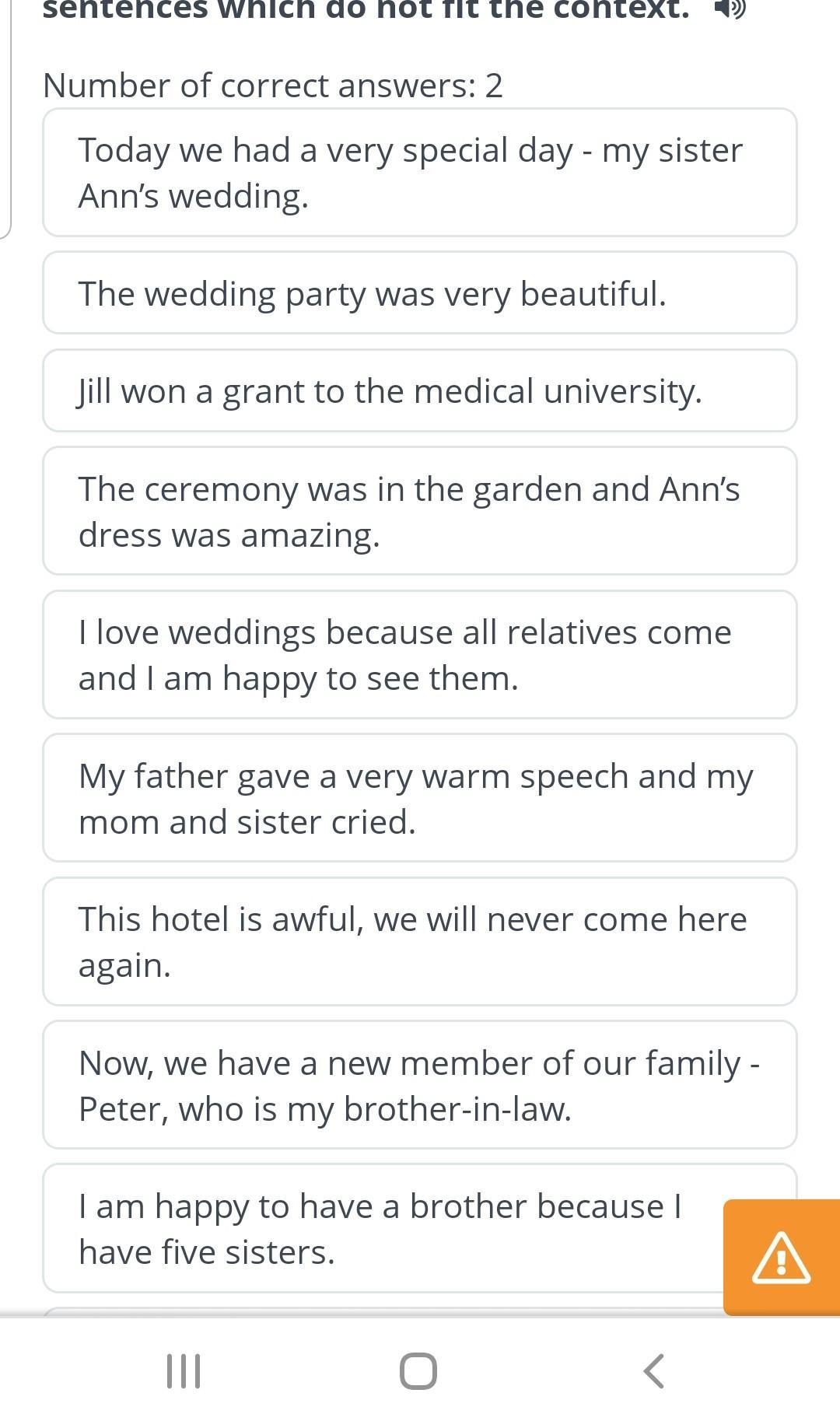Open Android recent apps button
Viewport: 840px width, 1428px height.
point(184,1370)
